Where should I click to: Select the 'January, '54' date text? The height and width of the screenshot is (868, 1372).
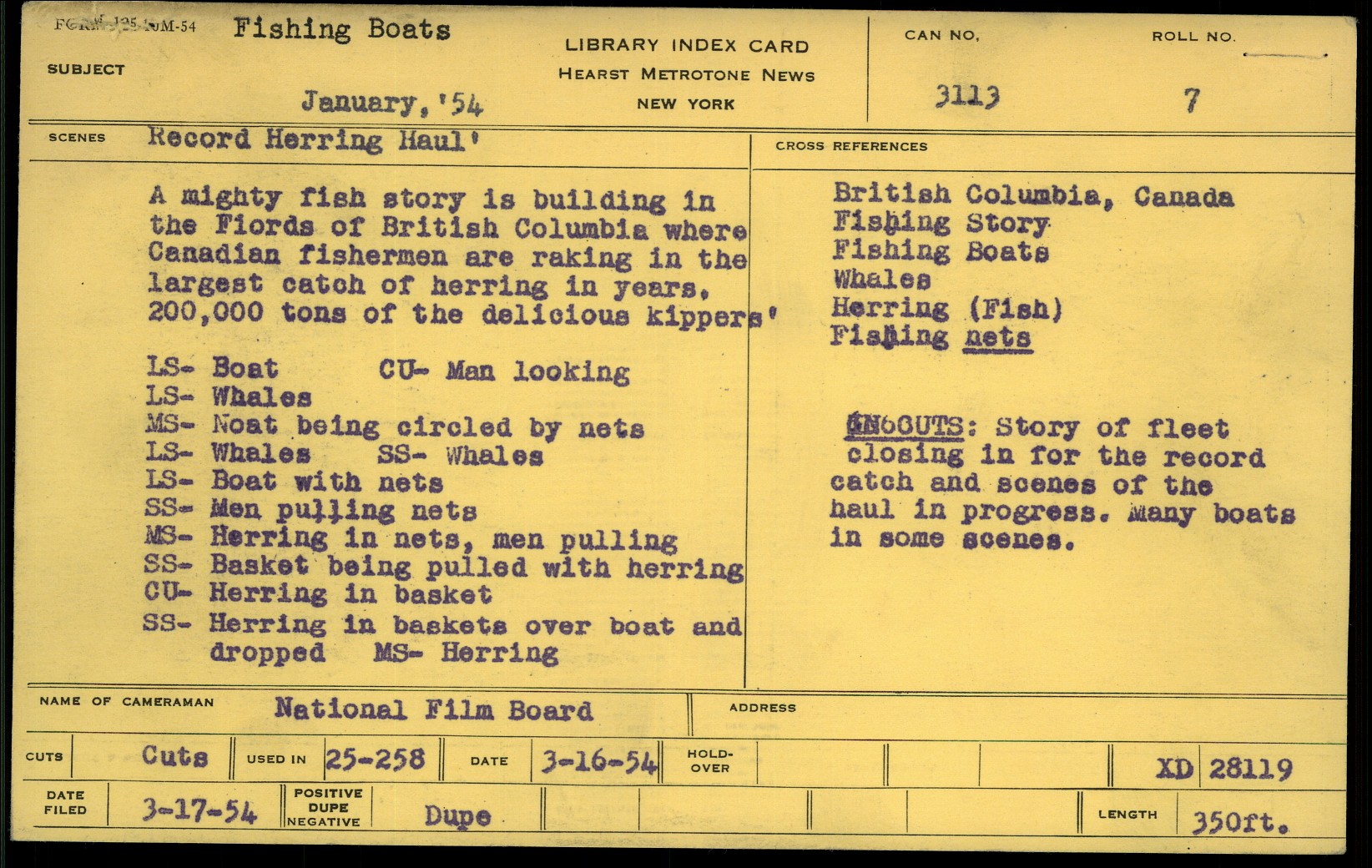pos(391,103)
